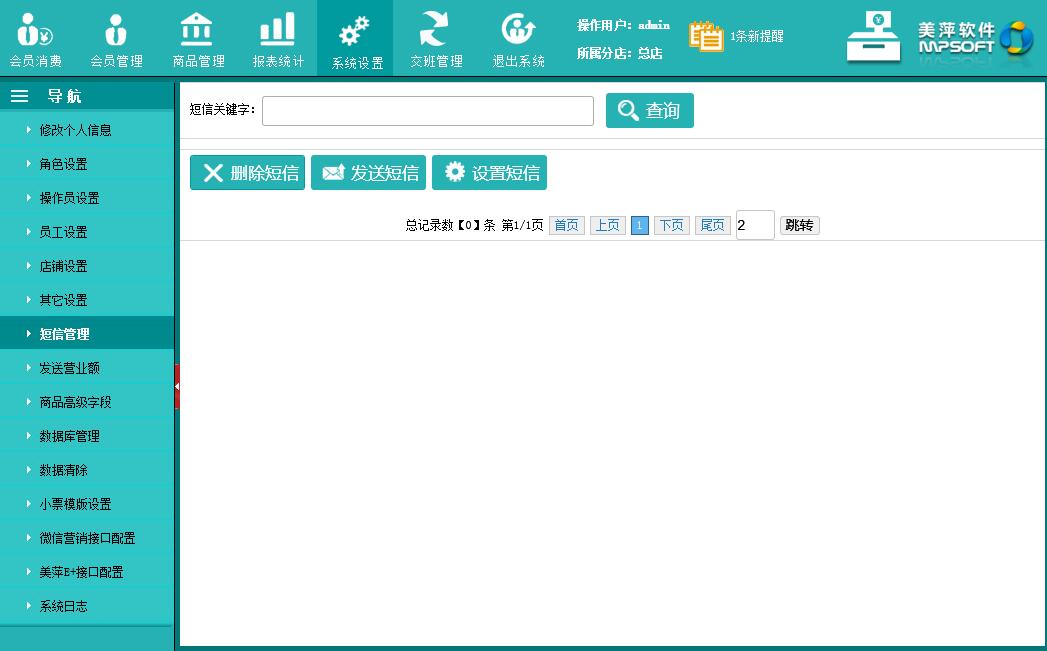1047x651 pixels.
Task: Open 交班管理 shift handover icon
Action: coord(435,30)
